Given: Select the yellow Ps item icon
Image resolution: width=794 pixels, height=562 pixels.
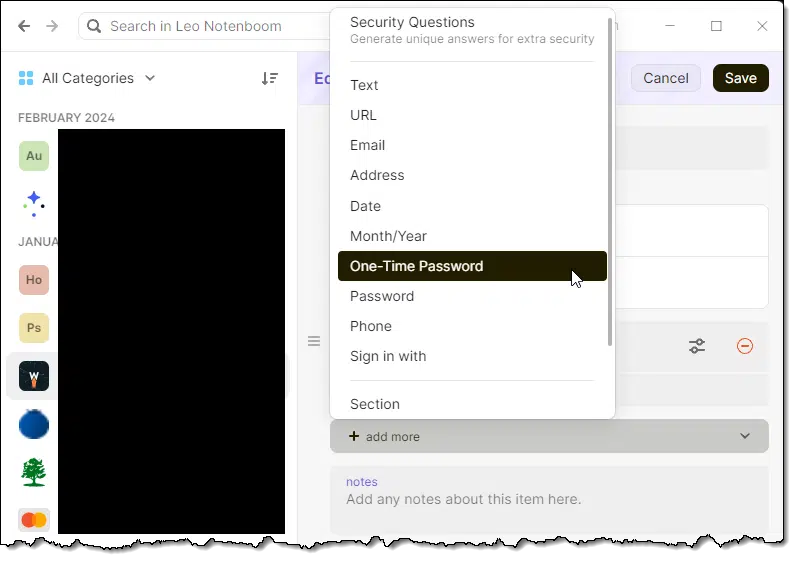Looking at the screenshot, I should [x=34, y=328].
